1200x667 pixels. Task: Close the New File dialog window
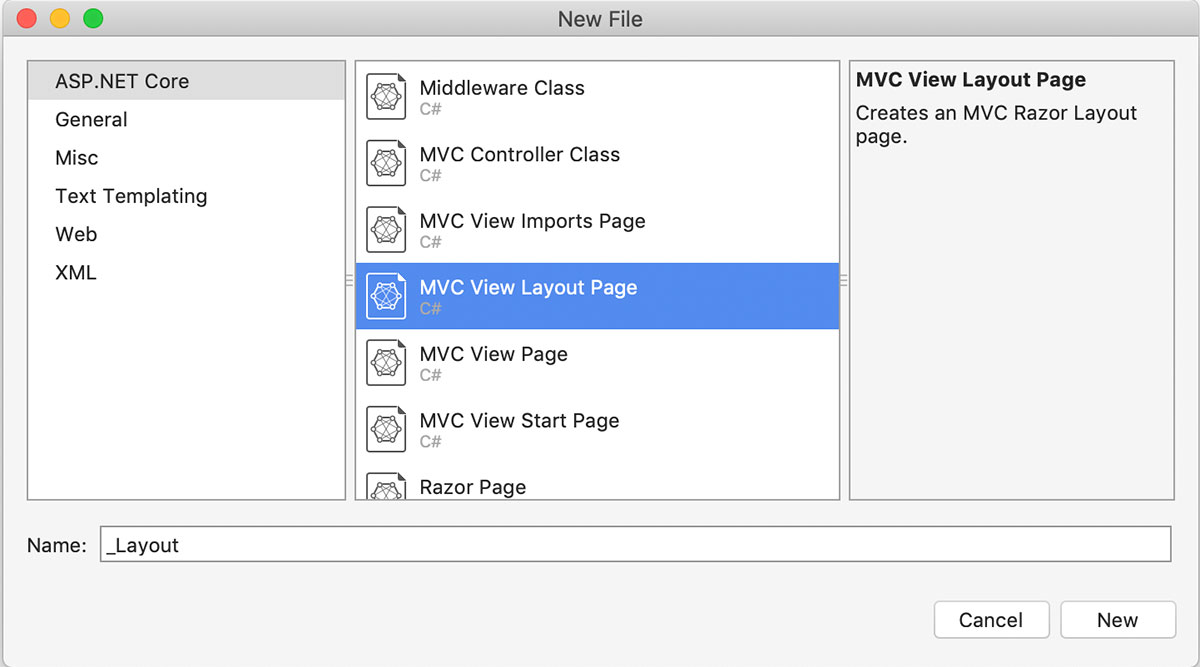(x=27, y=18)
